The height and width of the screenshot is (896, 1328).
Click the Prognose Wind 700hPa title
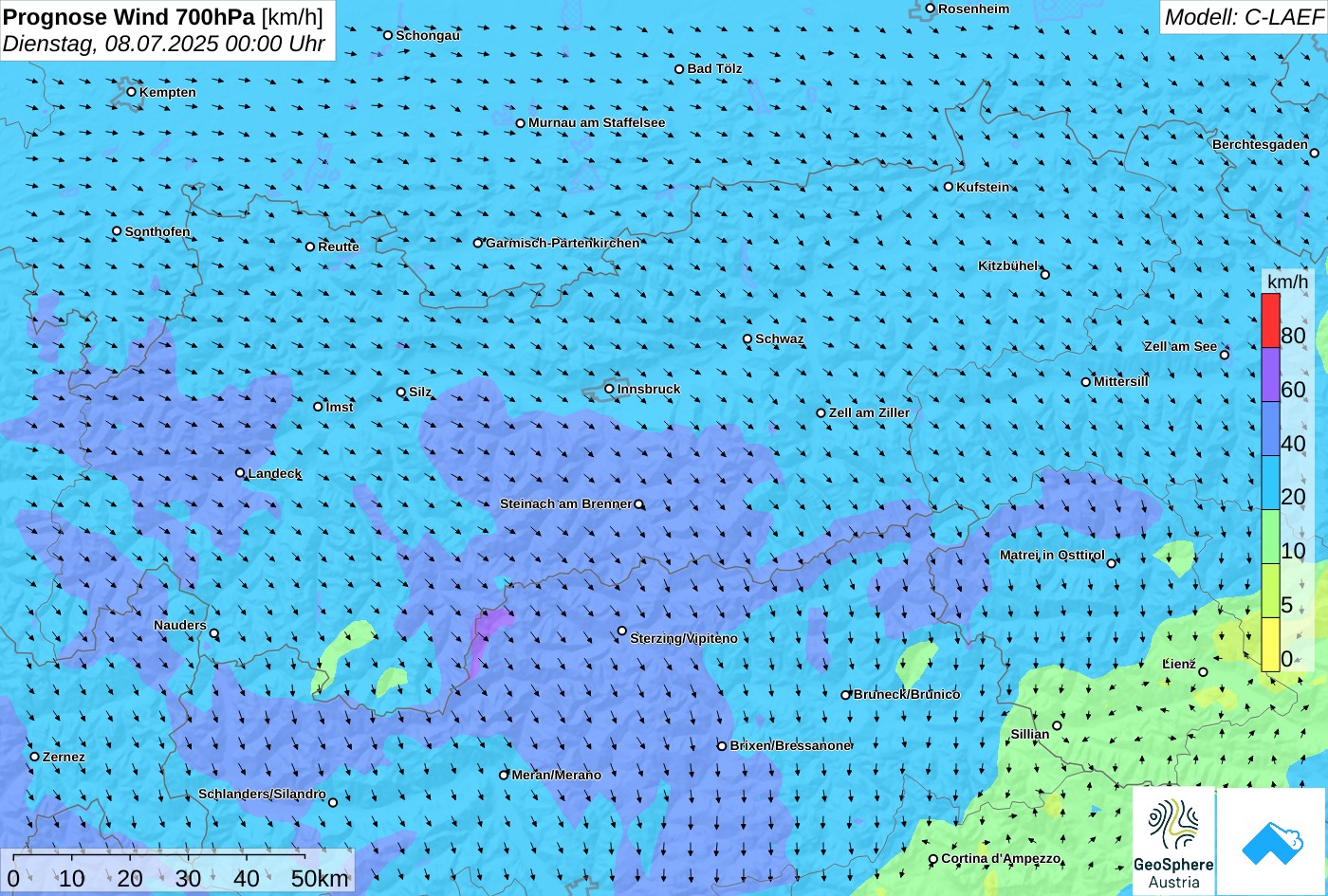130,16
